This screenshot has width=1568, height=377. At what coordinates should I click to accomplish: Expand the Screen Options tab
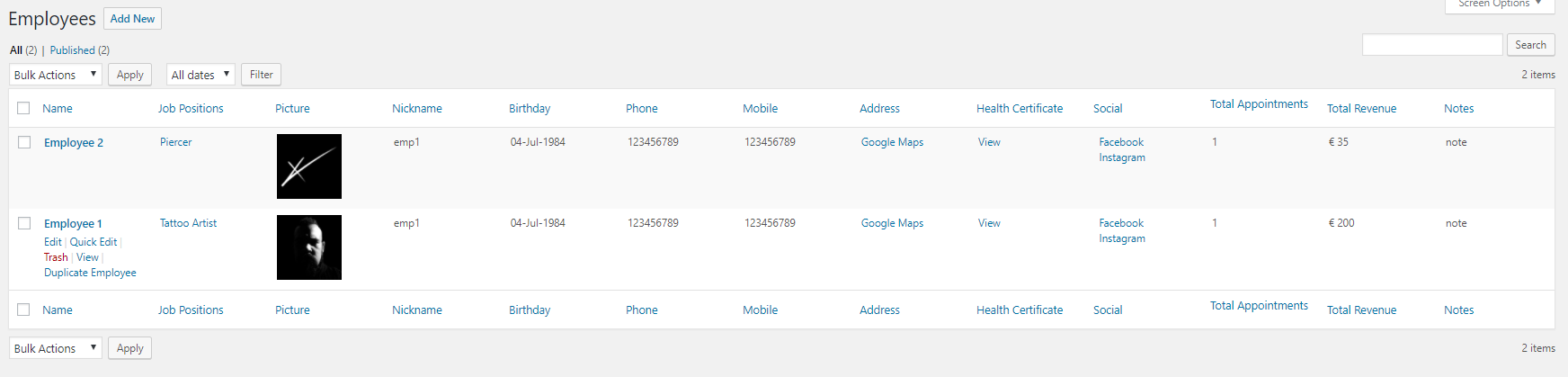pos(1500,4)
